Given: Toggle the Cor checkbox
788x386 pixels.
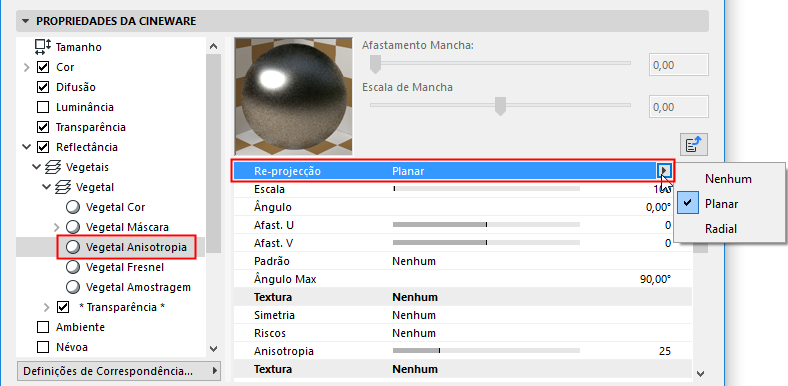Looking at the screenshot, I should (43, 67).
